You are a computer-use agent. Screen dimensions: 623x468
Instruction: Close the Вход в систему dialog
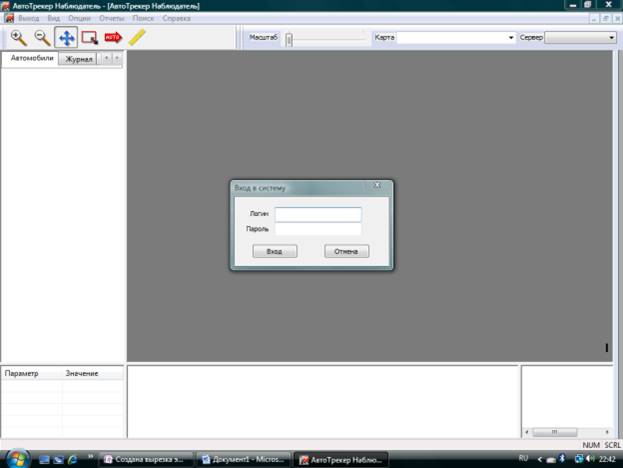pos(377,186)
